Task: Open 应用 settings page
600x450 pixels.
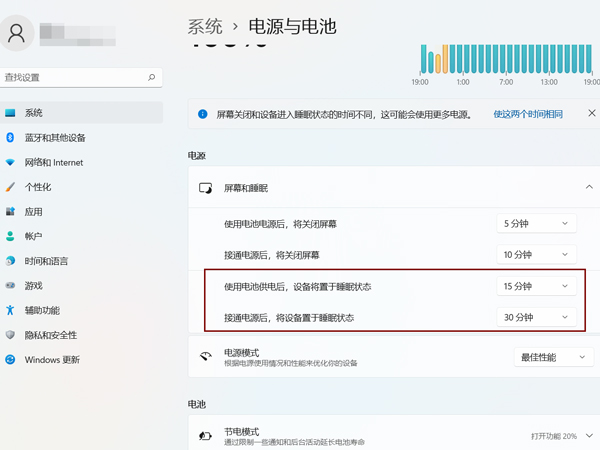Action: 34,212
